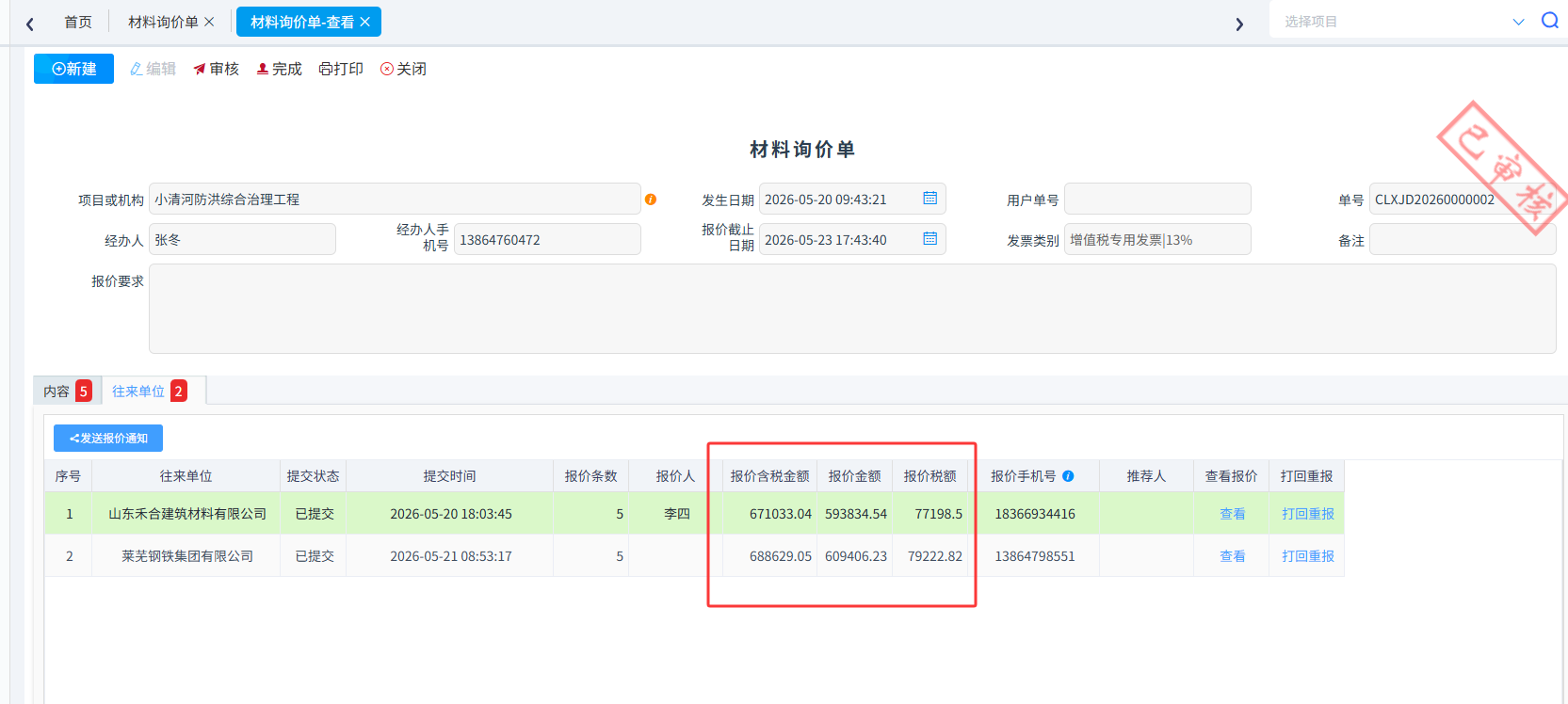This screenshot has width=1568, height=704.
Task: Switch to the 材料询价单 tab
Action: (163, 22)
